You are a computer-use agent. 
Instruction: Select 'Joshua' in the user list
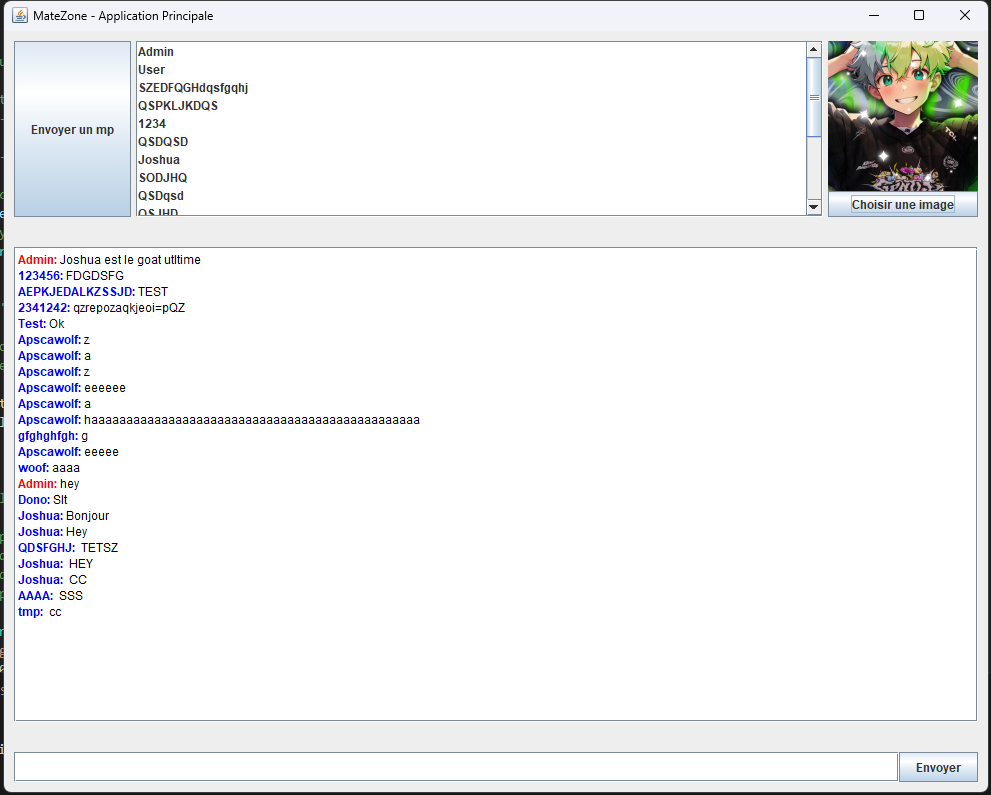pyautogui.click(x=159, y=160)
